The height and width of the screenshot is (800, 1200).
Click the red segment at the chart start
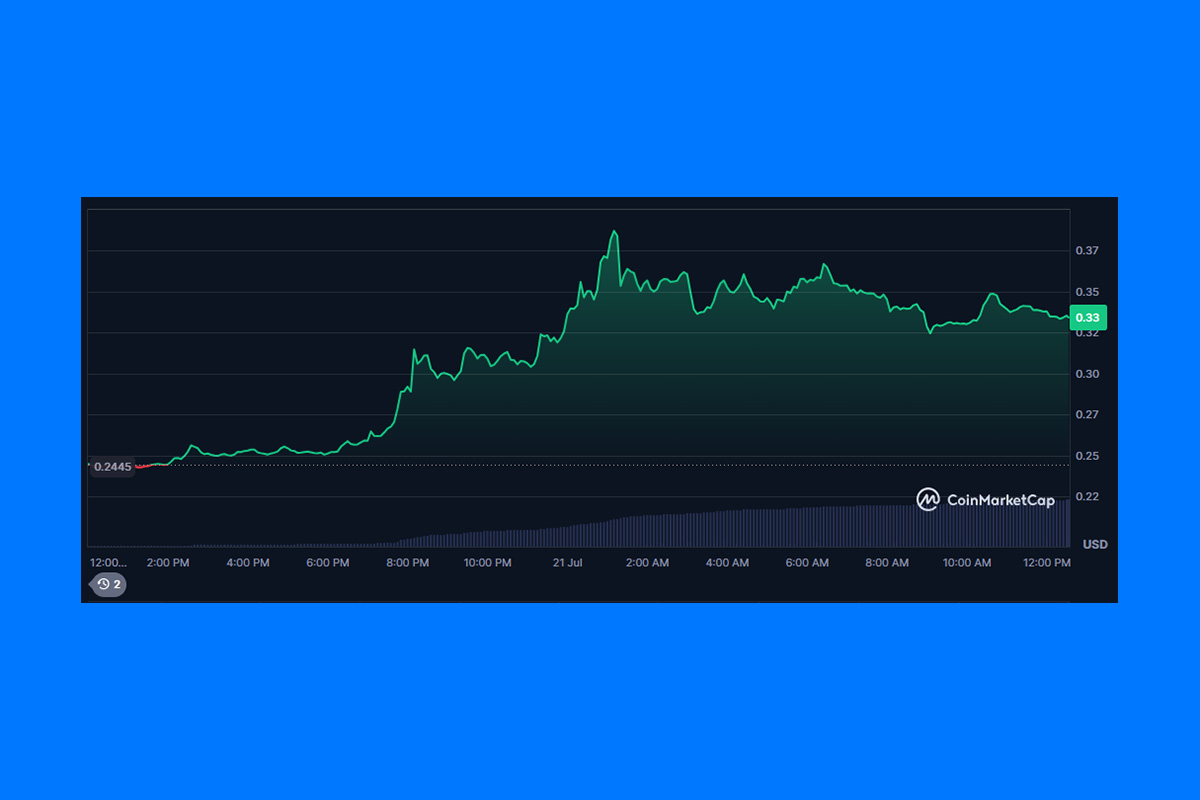(x=143, y=466)
